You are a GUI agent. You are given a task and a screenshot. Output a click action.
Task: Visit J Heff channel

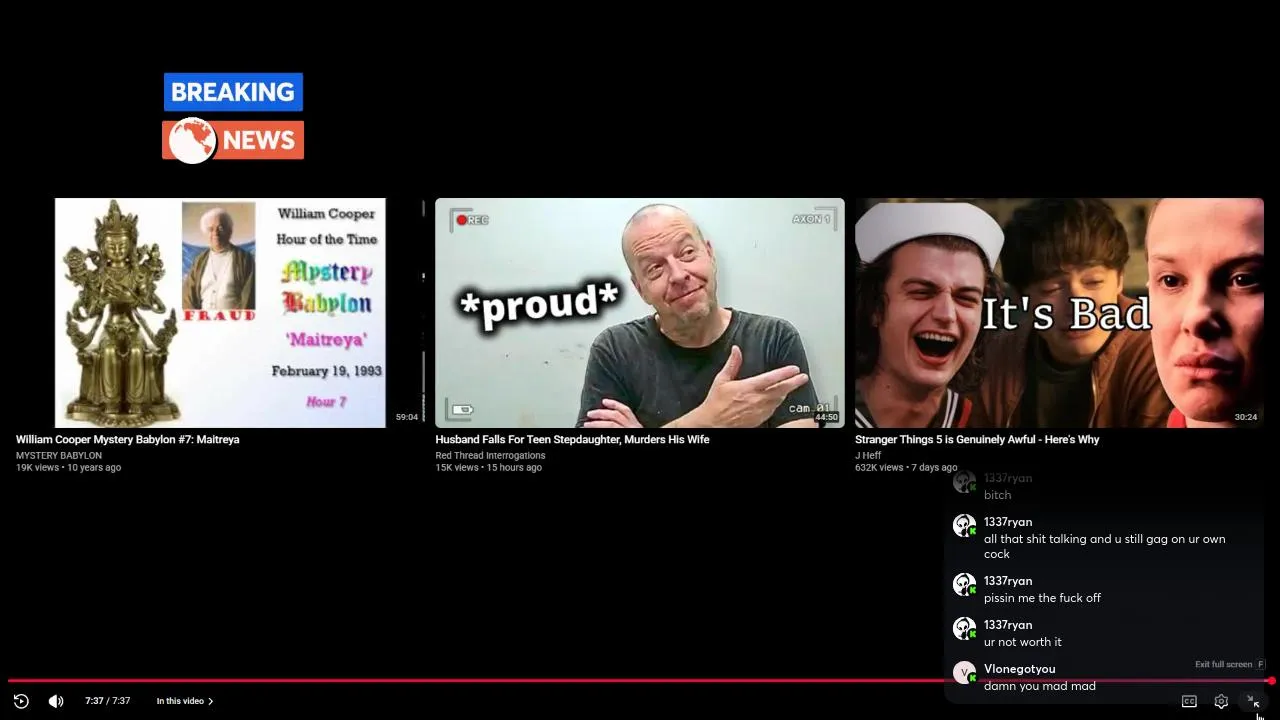(x=868, y=455)
